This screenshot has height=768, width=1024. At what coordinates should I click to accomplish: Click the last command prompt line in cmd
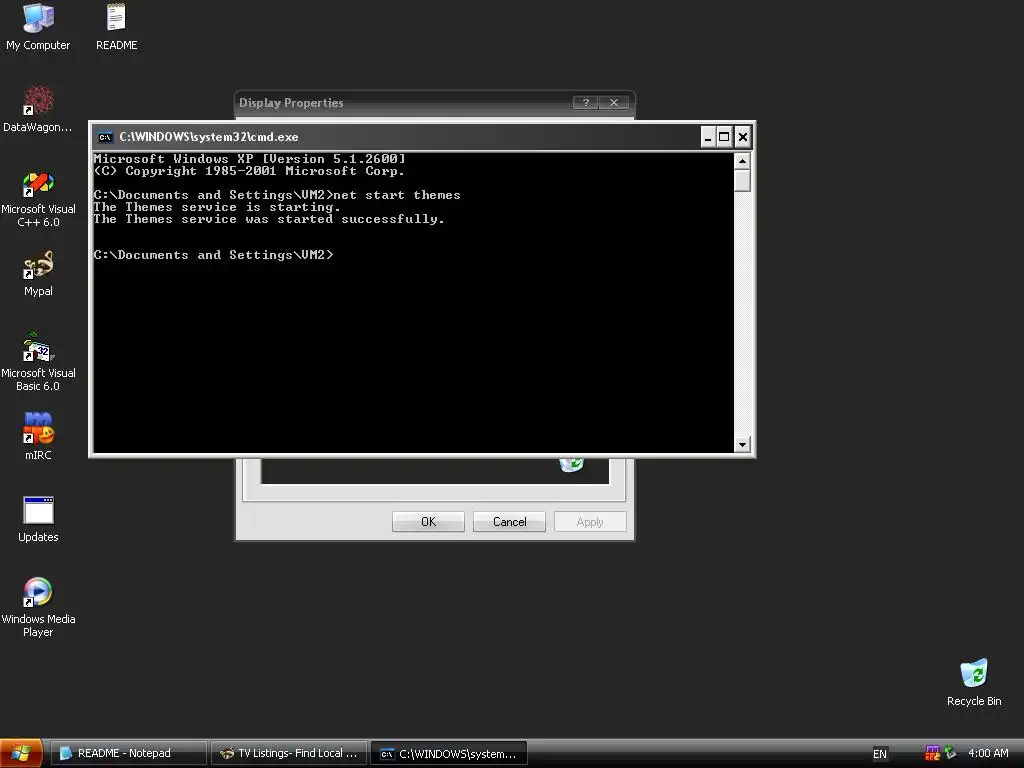214,255
